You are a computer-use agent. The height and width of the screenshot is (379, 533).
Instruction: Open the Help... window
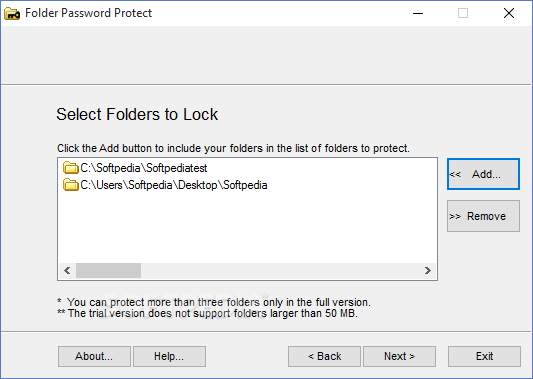coord(169,356)
